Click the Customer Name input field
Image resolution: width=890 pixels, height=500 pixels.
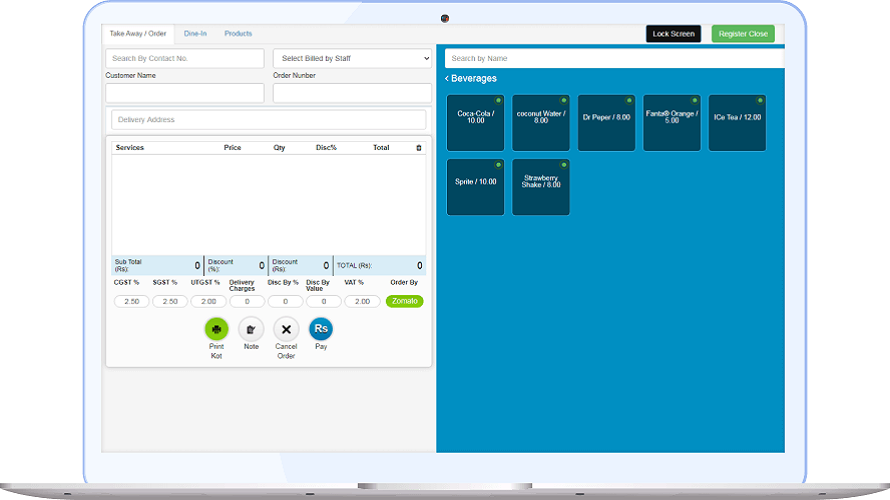coord(185,93)
